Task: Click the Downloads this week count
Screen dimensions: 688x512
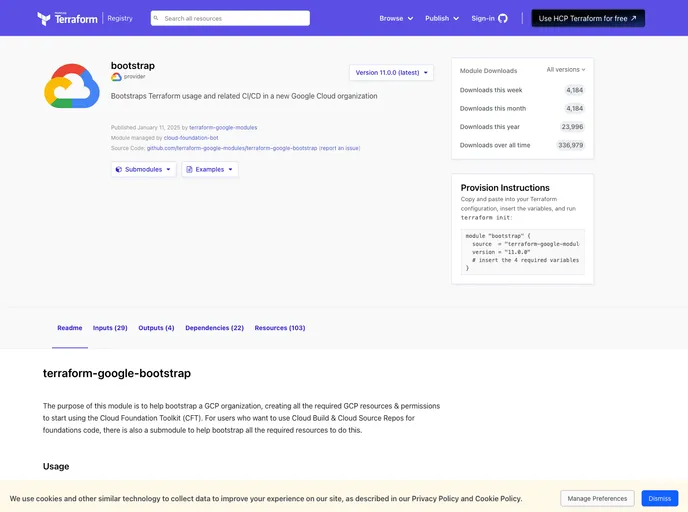Action: (574, 90)
